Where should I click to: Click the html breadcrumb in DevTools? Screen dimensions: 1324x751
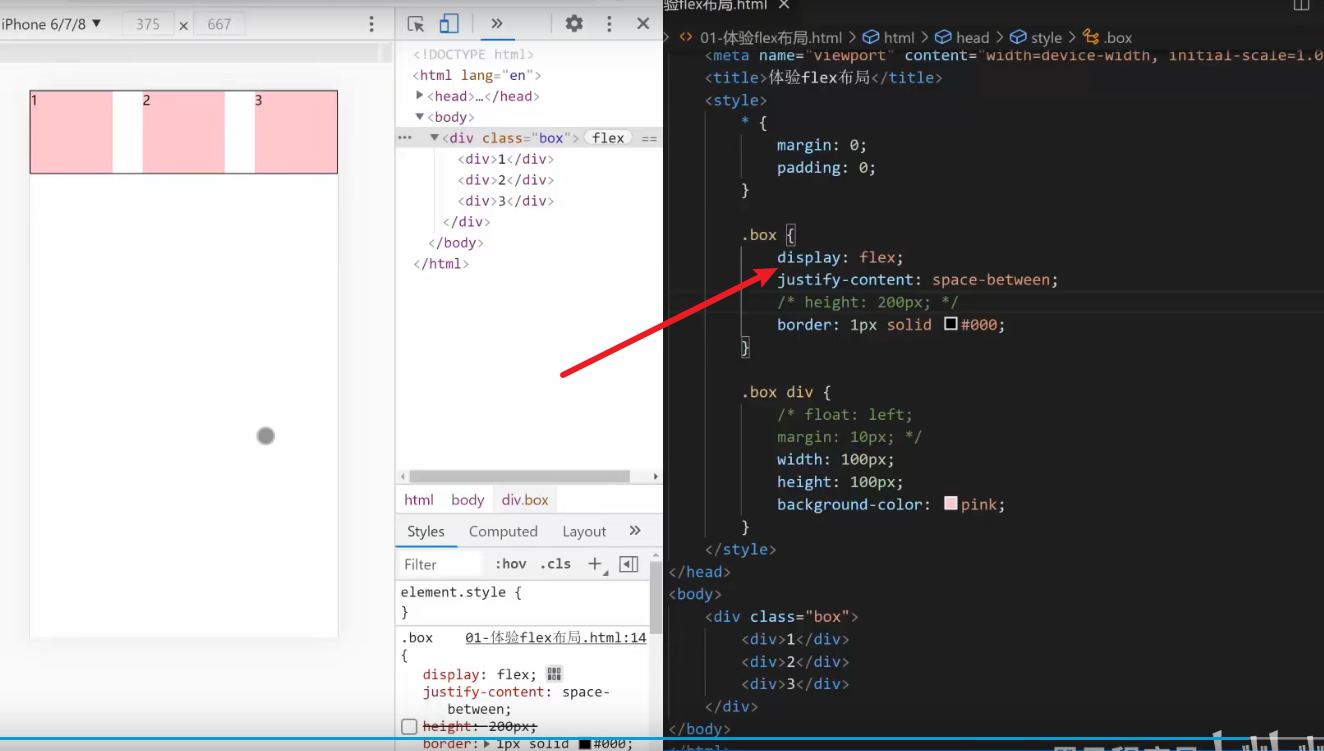(x=419, y=500)
